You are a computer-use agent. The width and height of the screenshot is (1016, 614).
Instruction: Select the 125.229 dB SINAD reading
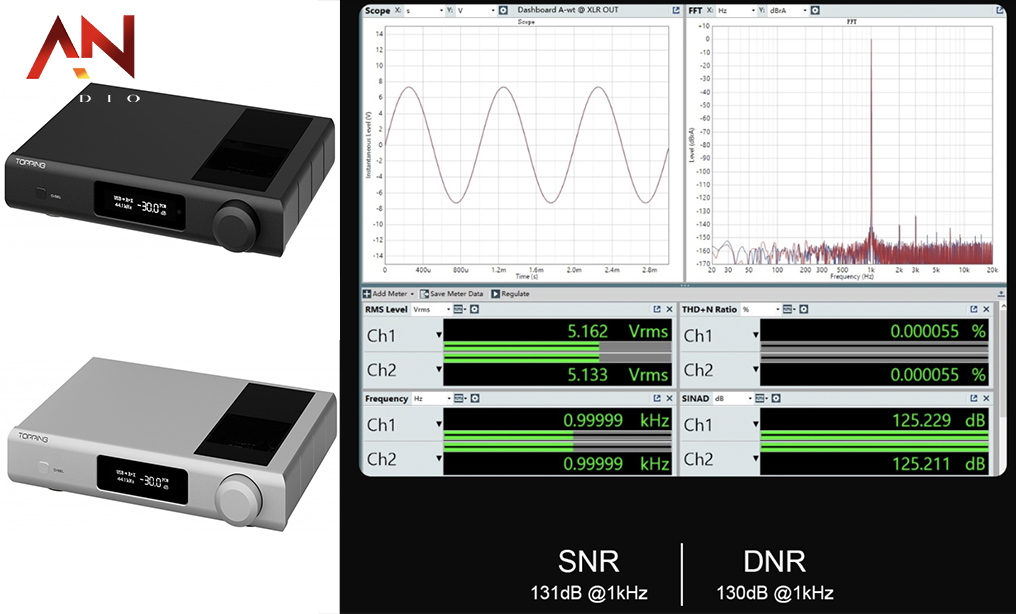[939, 420]
